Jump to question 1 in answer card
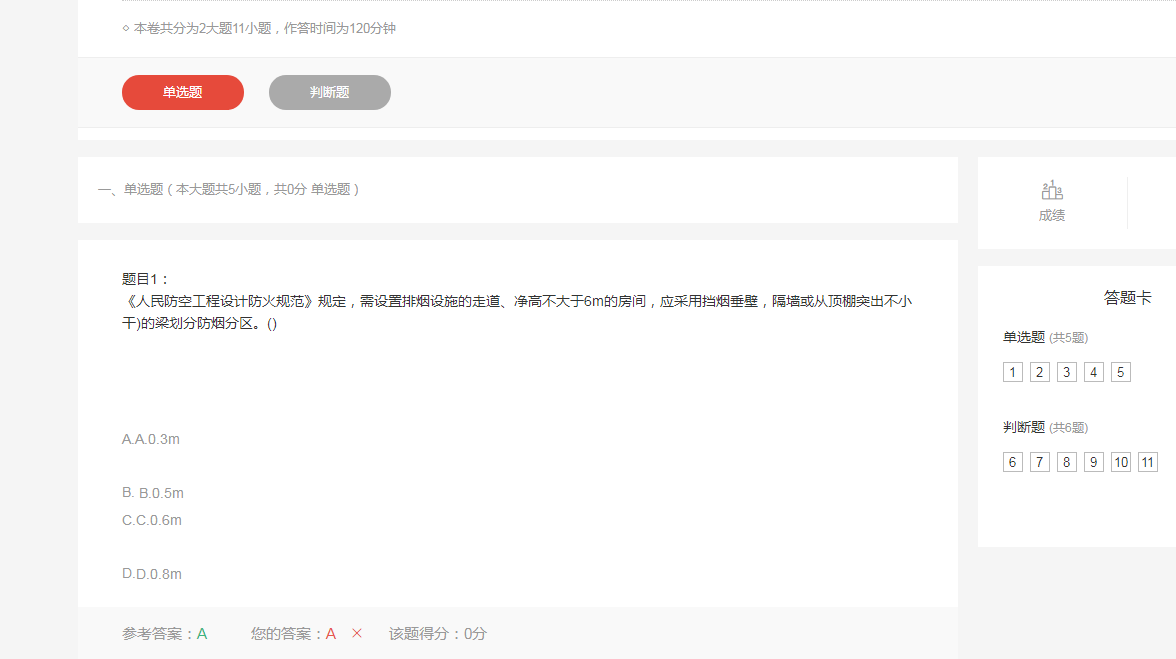Screen dimensions: 1176x659 click(x=1013, y=372)
